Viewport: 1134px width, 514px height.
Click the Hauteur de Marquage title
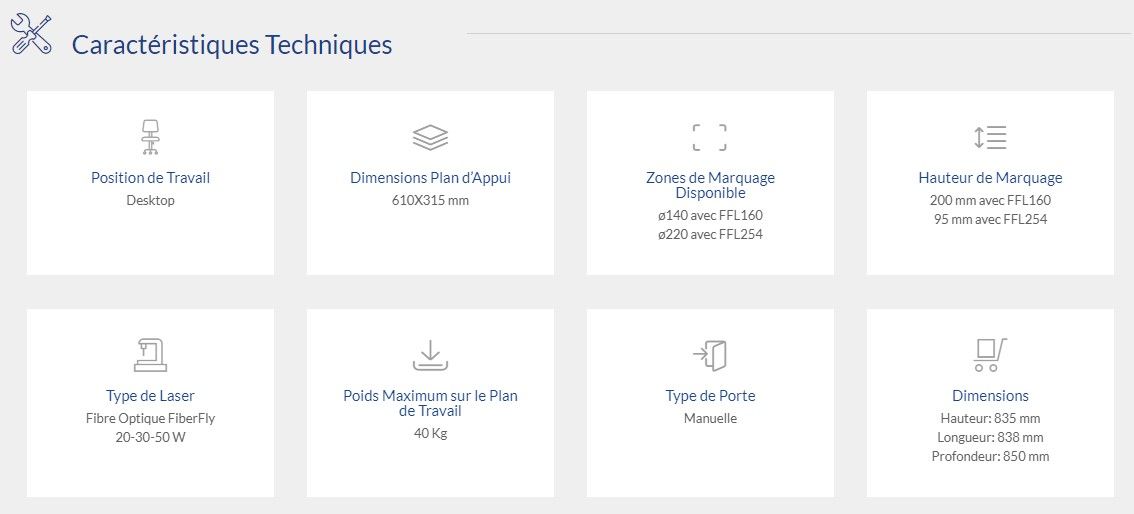coord(990,178)
